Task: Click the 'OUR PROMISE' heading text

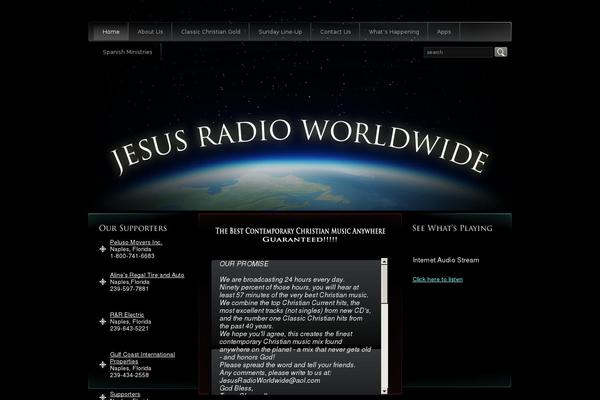Action: pyautogui.click(x=244, y=264)
